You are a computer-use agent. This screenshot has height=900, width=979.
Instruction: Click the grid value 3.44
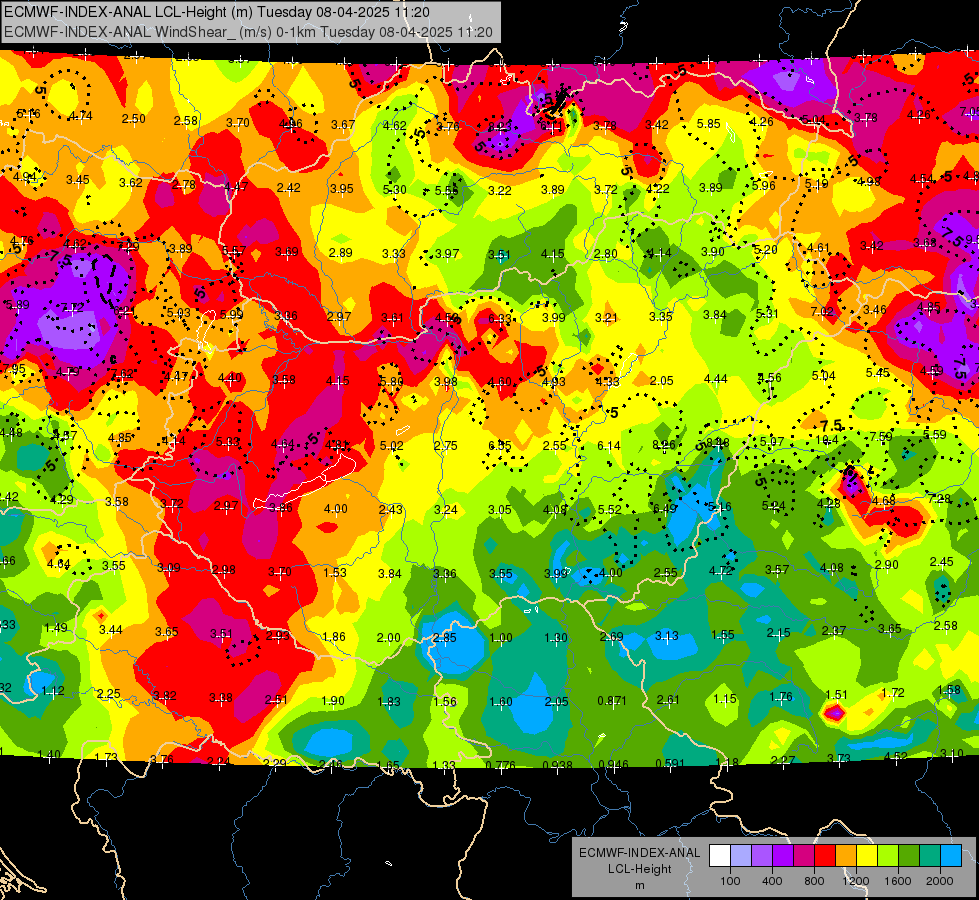point(111,629)
